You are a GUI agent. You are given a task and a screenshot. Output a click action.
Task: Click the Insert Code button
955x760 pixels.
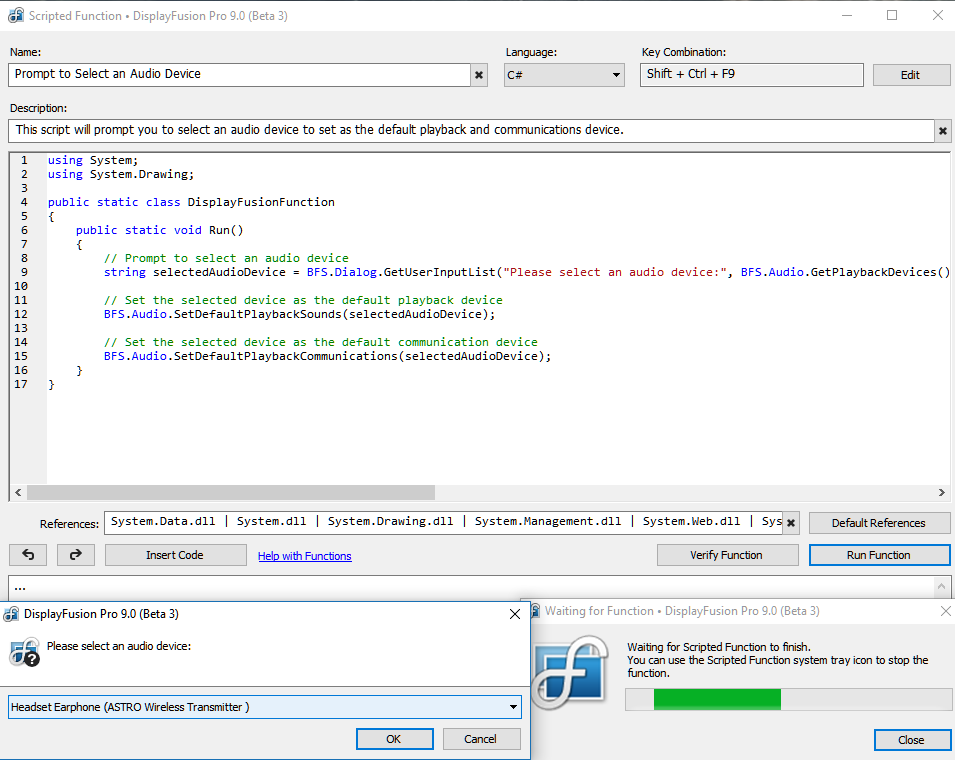click(175, 555)
